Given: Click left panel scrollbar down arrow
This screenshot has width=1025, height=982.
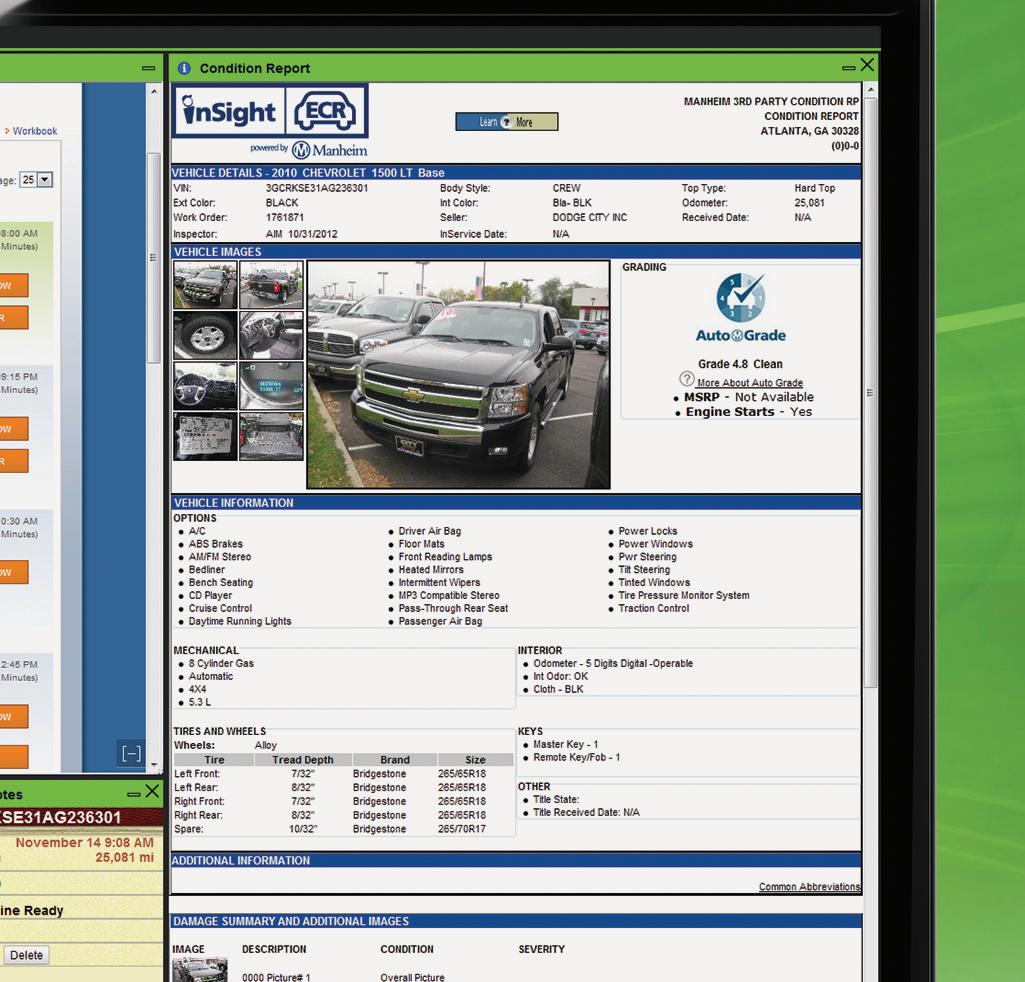Looking at the screenshot, I should pyautogui.click(x=154, y=764).
